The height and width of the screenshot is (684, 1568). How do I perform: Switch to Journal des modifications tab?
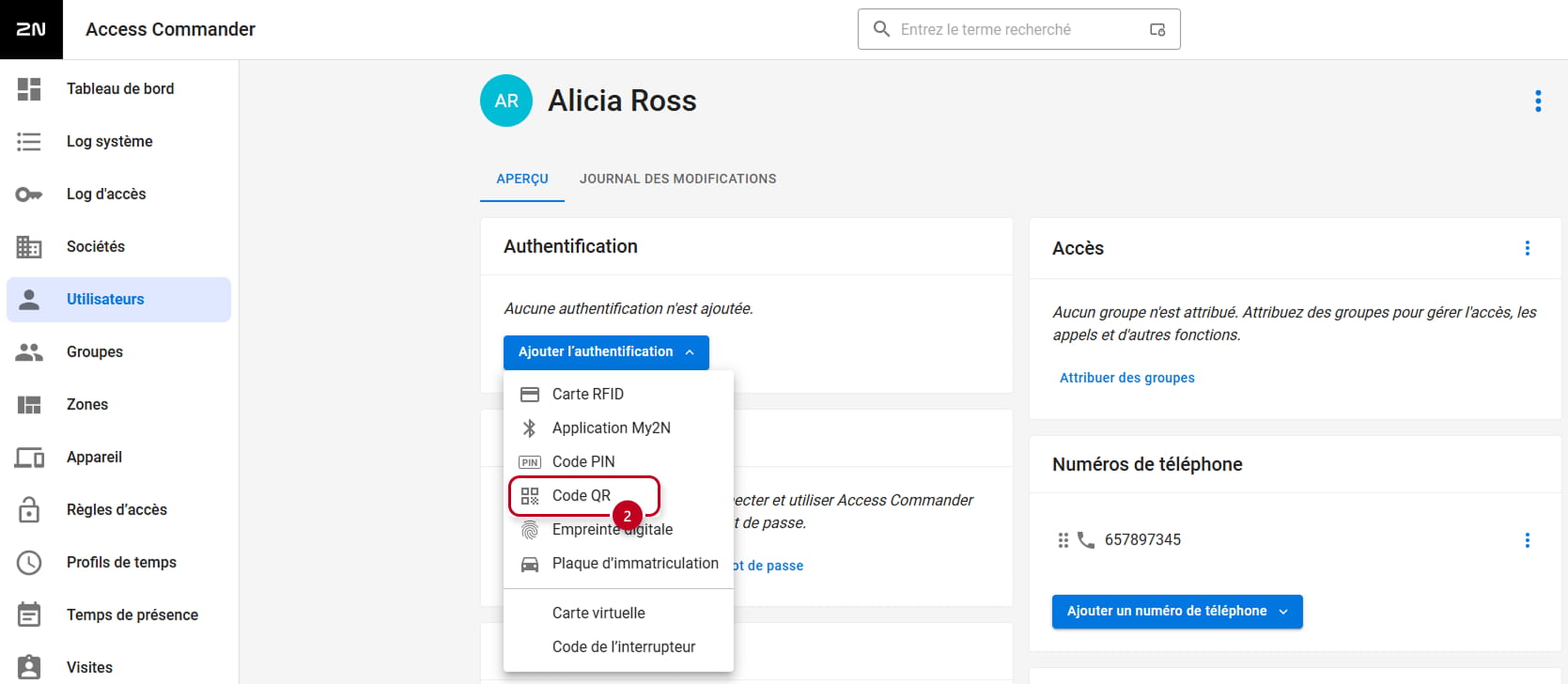678,179
